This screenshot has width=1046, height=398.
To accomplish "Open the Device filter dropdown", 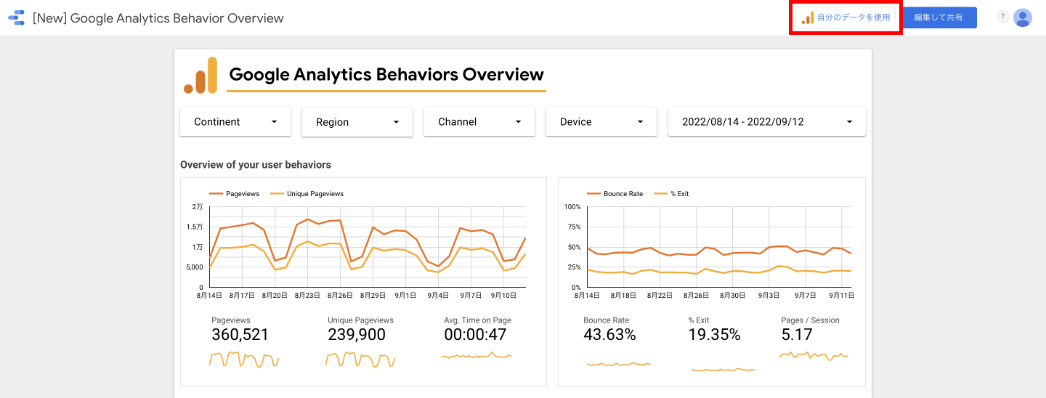I will tap(602, 122).
